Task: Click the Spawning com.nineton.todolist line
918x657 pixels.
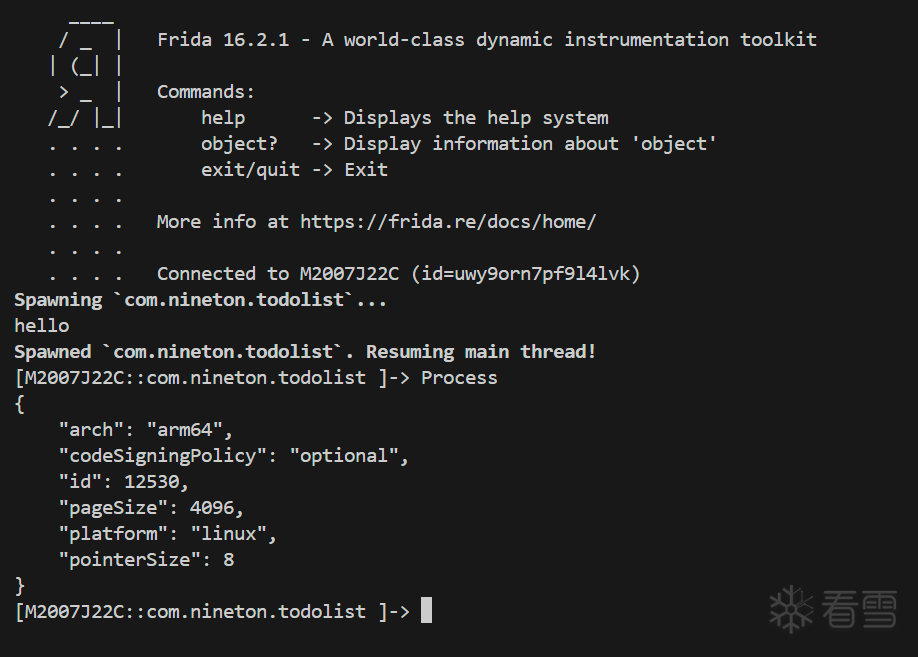Action: tap(200, 300)
